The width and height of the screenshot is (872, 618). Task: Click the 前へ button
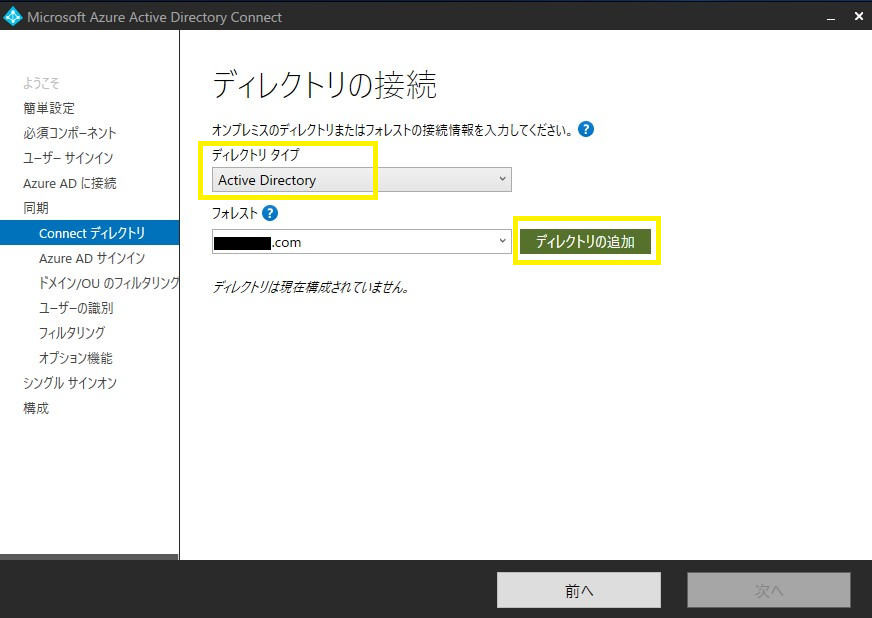point(579,590)
